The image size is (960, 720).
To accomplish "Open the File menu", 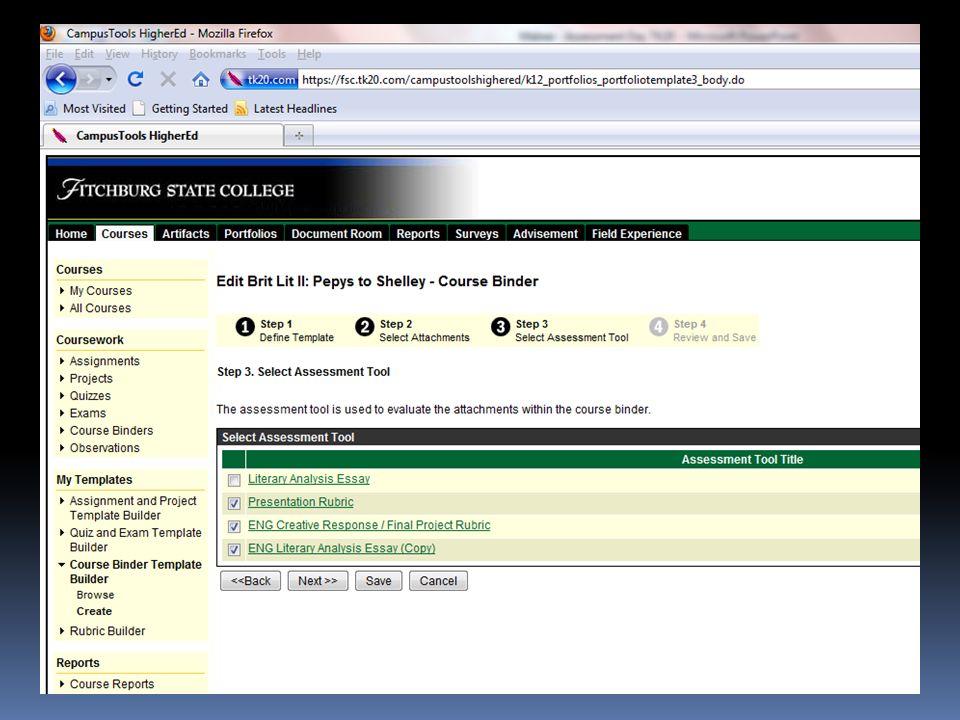I will [54, 54].
